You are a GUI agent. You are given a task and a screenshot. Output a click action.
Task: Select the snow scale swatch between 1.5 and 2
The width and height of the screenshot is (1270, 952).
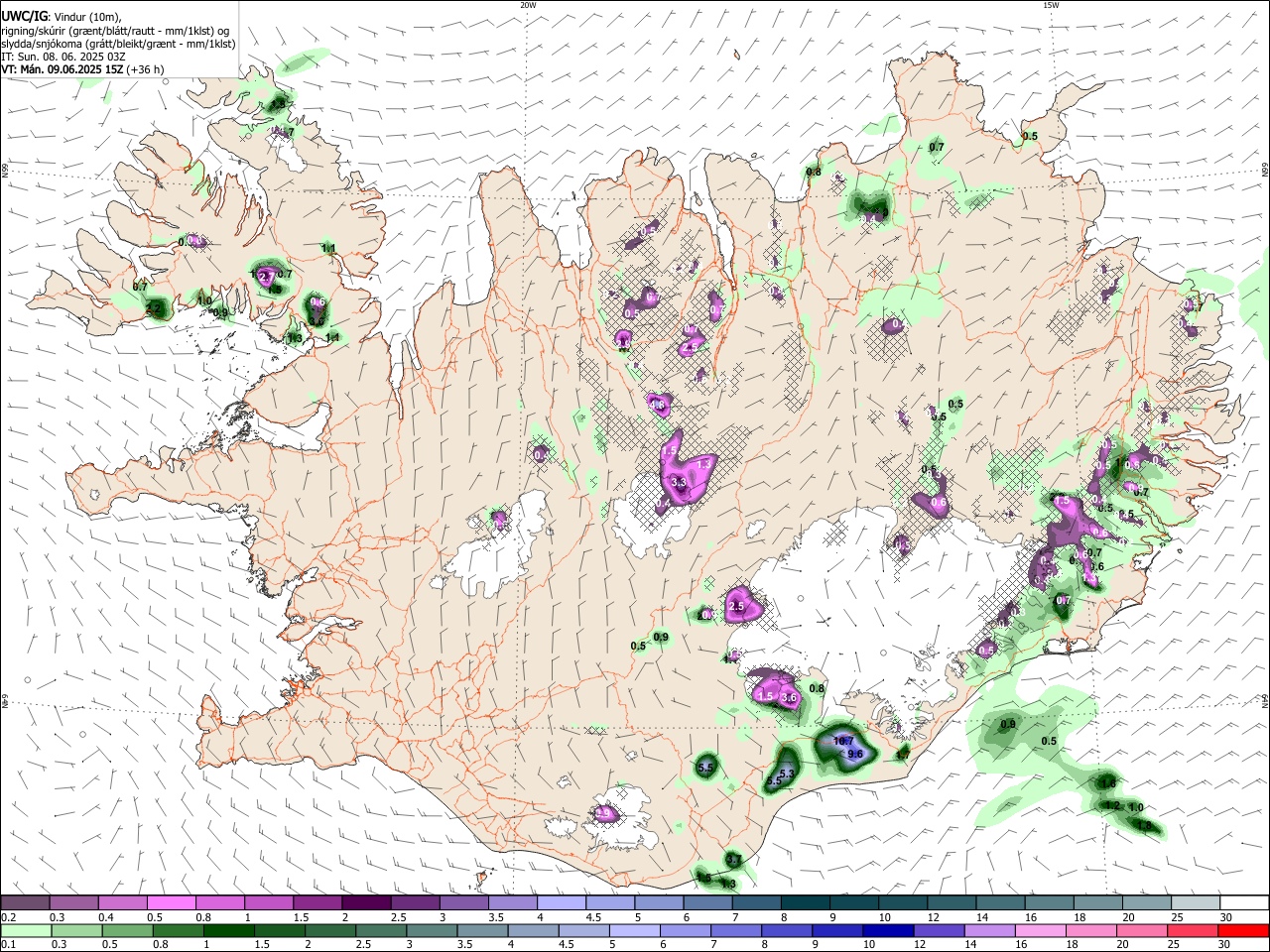317,903
